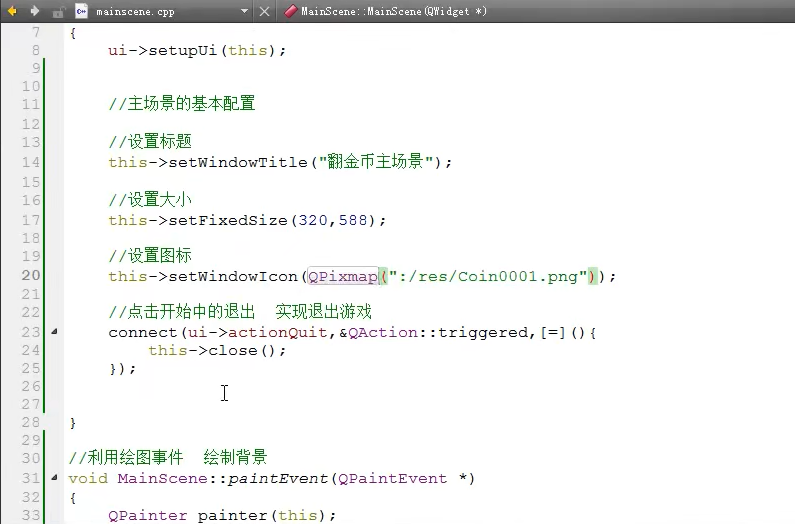Click the red function icon beside MainScene::MainScene
795x524 pixels.
[291, 11]
